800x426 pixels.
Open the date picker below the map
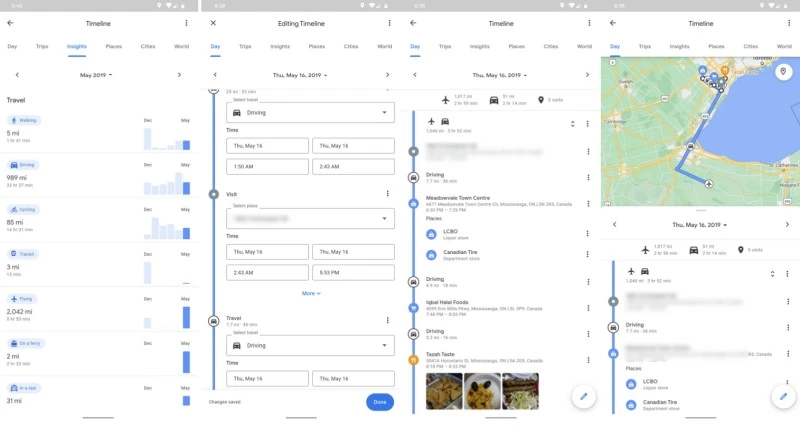pyautogui.click(x=699, y=225)
